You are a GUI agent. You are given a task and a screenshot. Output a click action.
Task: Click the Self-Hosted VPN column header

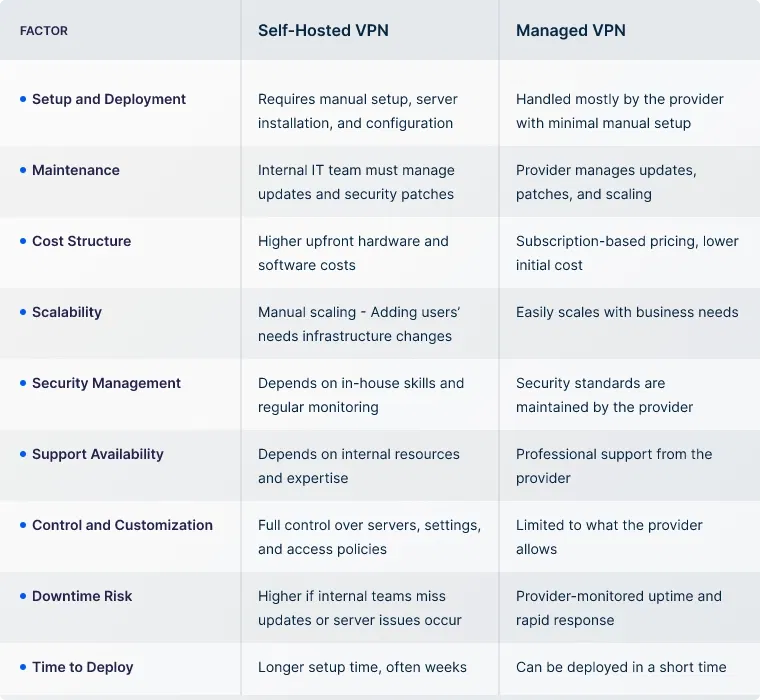coord(323,30)
